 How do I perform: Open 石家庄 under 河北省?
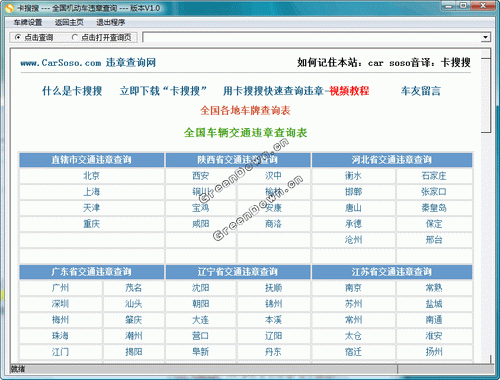pyautogui.click(x=434, y=176)
